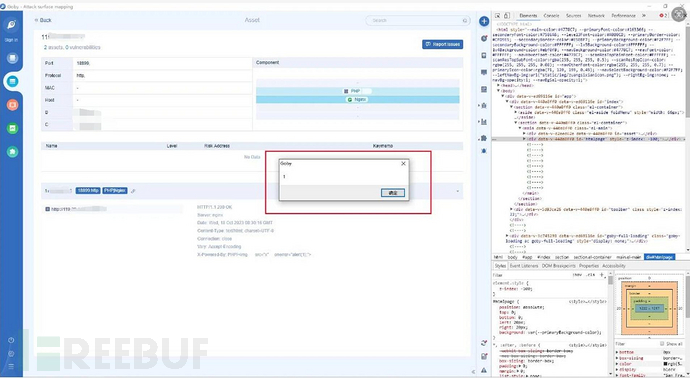Click the right toolbar puzzle piece icon
The height and width of the screenshot is (378, 690).
tap(484, 138)
